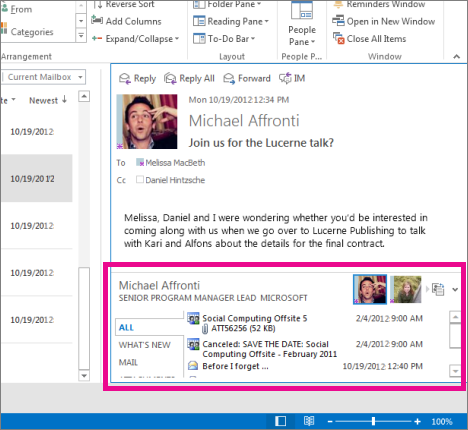Open the Expand/Collapse dropdown
The width and height of the screenshot is (468, 430).
pos(135,39)
